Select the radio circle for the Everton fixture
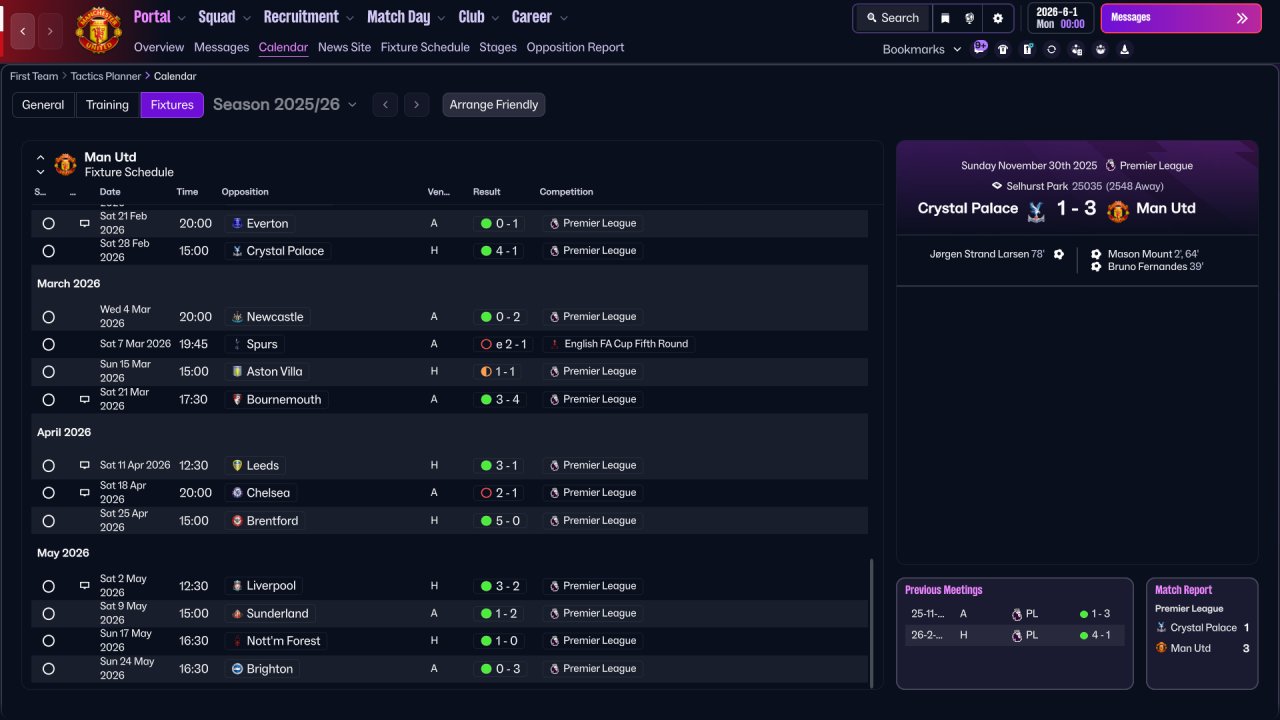The height and width of the screenshot is (720, 1280). (x=48, y=223)
